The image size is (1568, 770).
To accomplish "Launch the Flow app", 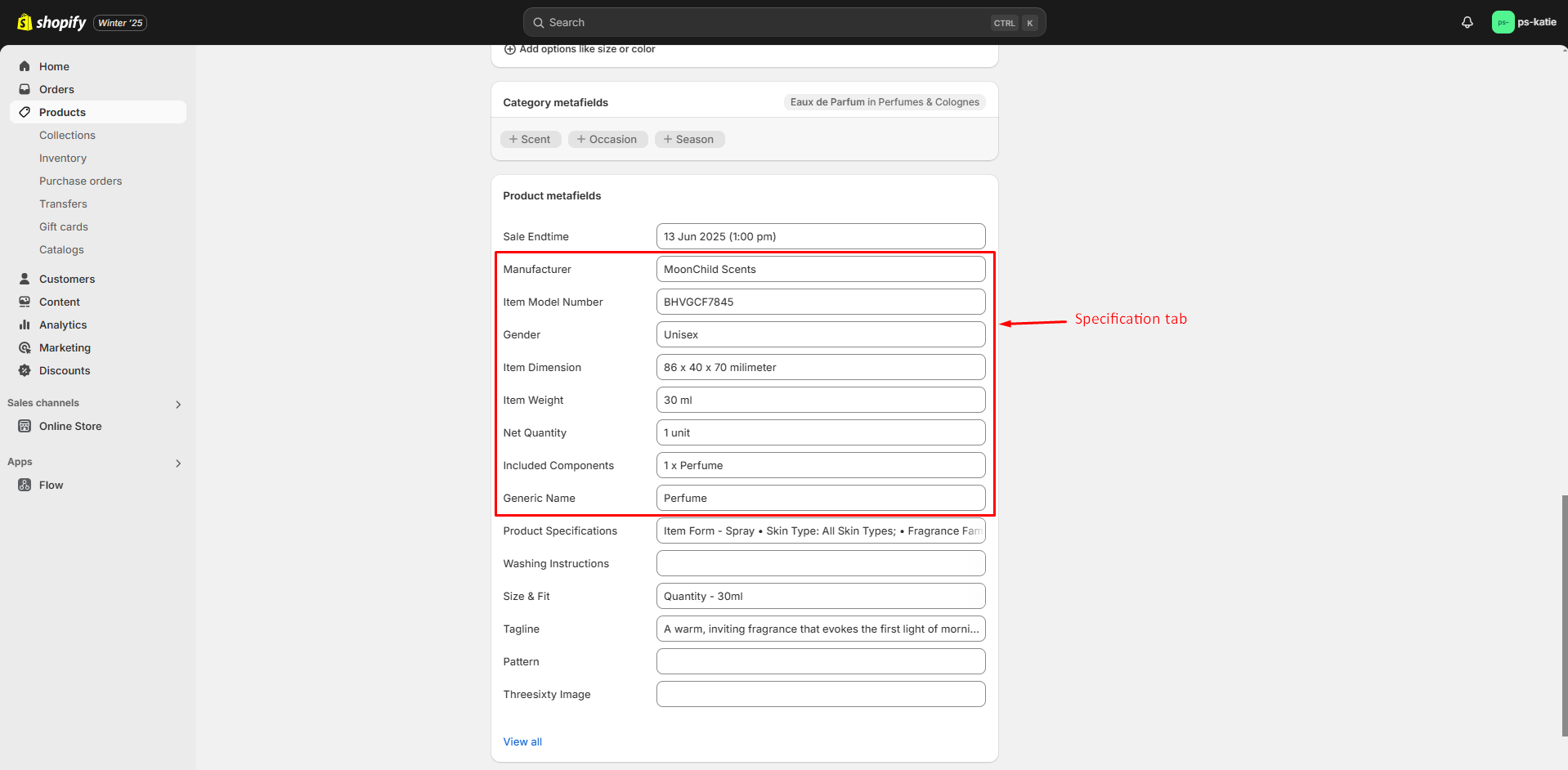I will [x=51, y=485].
